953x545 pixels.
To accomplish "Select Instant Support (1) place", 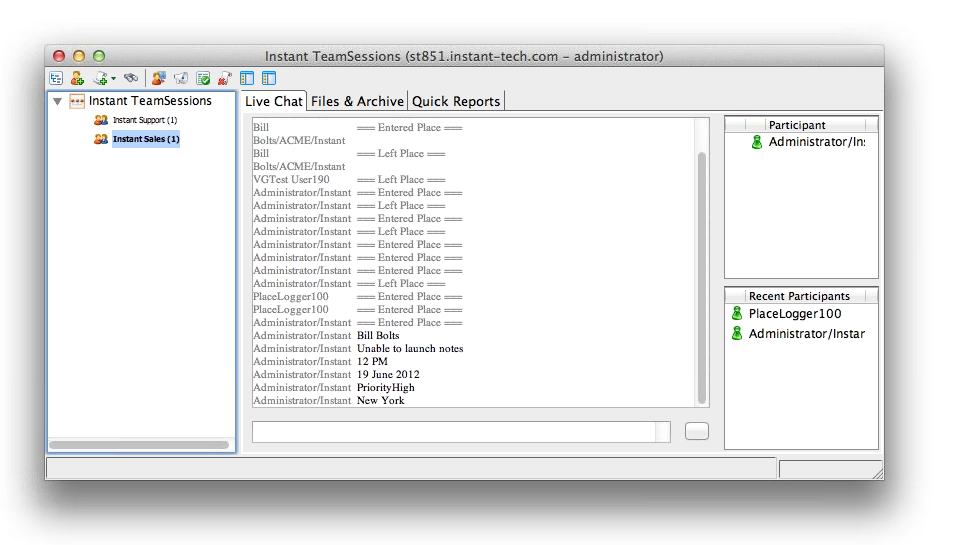I will [x=145, y=120].
